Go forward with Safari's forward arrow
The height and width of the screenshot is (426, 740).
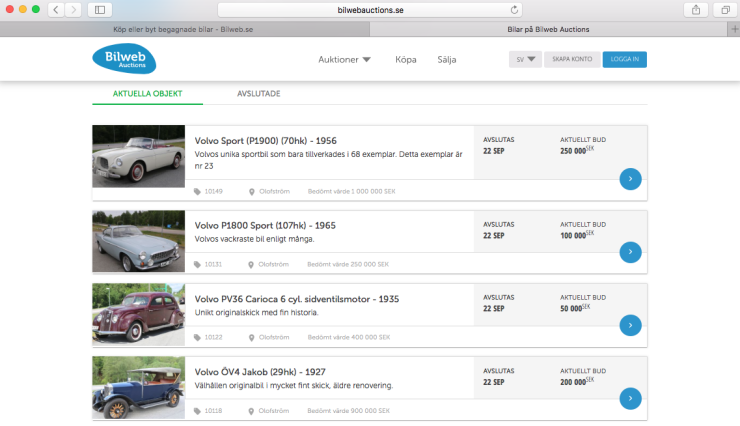[x=73, y=10]
